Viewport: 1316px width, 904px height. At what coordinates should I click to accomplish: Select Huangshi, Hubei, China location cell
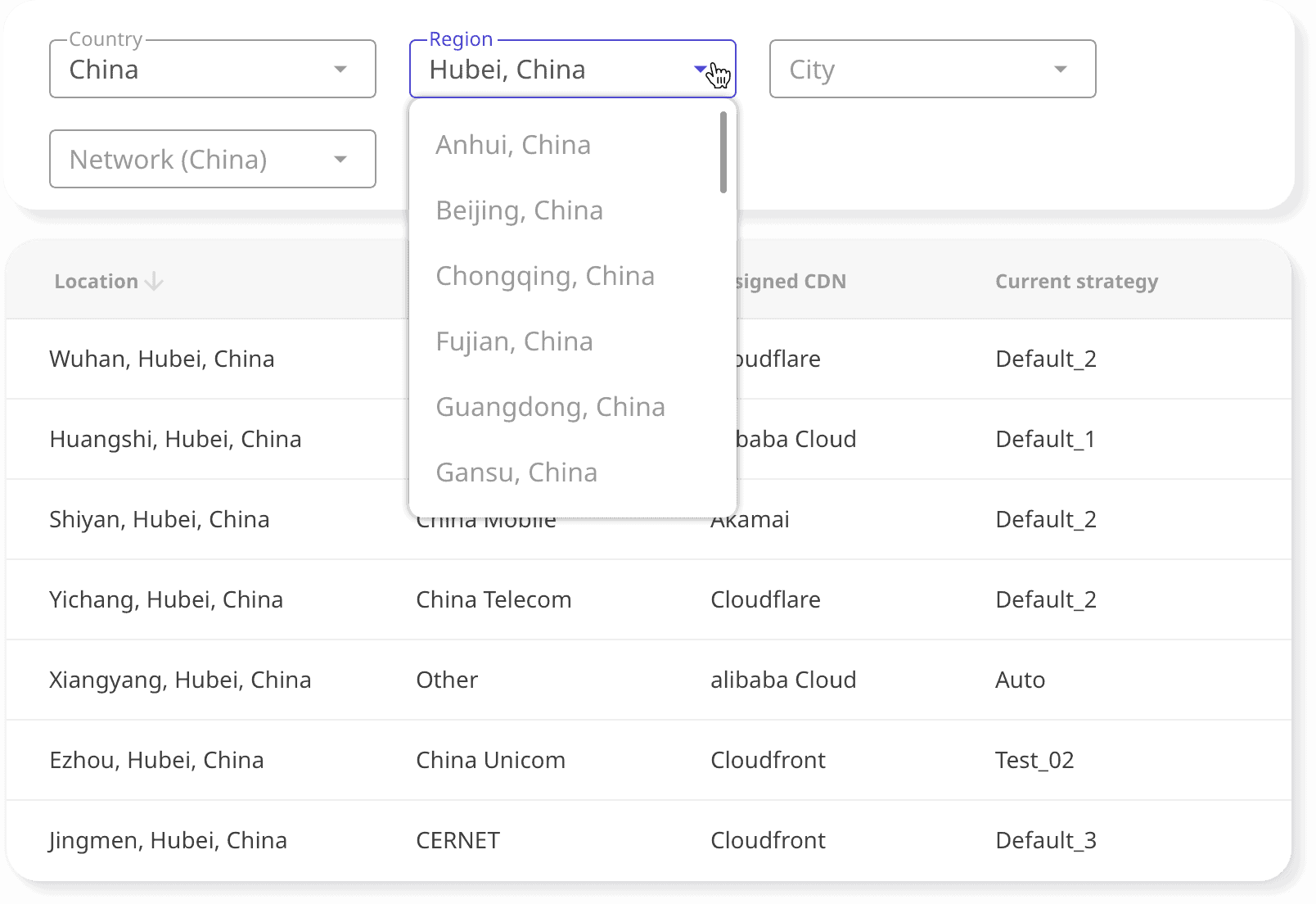pos(175,439)
